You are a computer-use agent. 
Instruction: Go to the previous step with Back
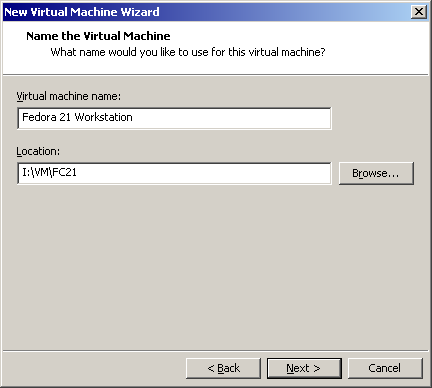click(223, 368)
